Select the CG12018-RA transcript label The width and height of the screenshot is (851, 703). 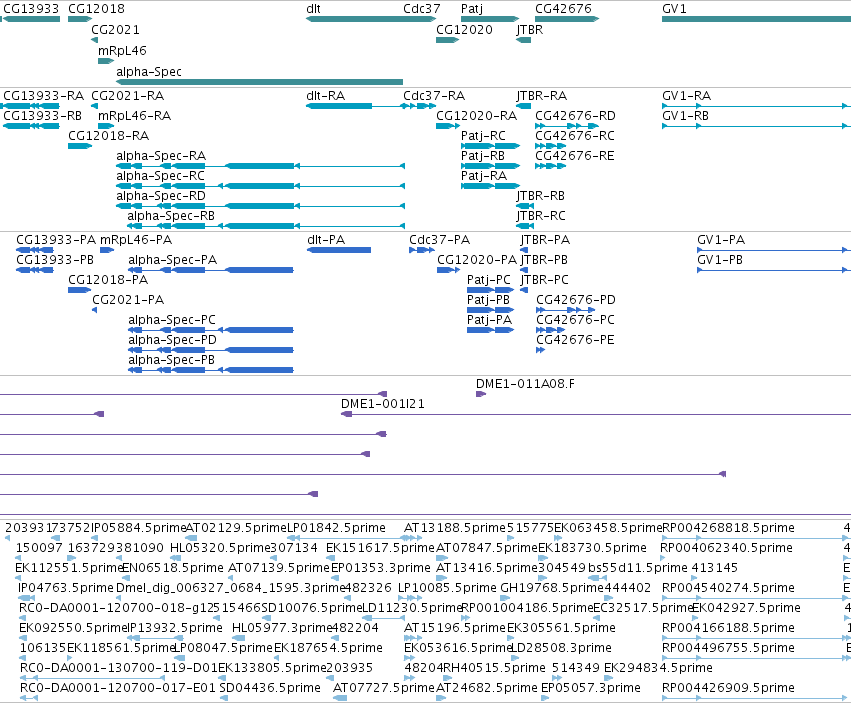click(108, 136)
